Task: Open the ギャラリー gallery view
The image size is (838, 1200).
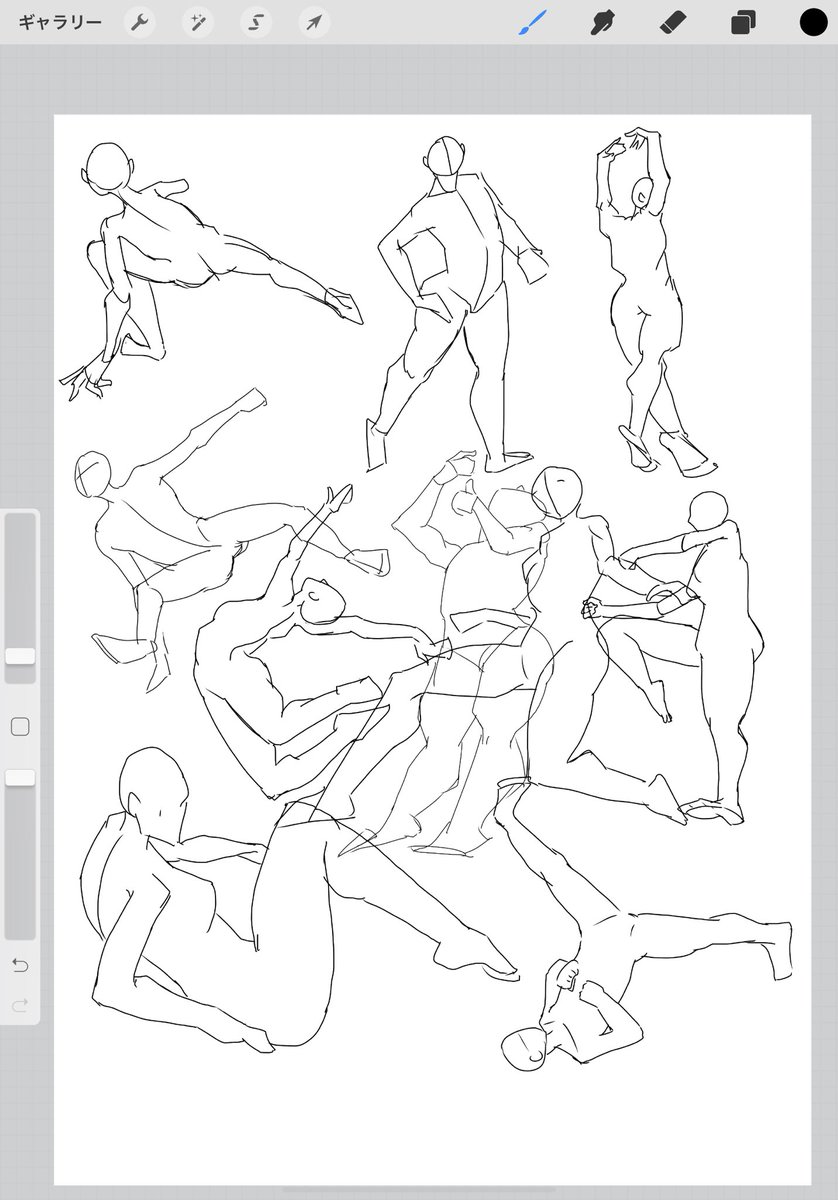Action: 60,22
